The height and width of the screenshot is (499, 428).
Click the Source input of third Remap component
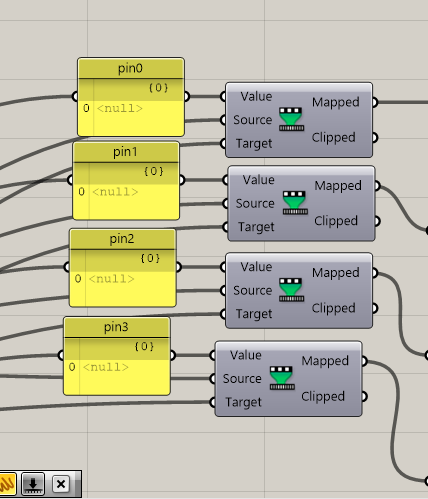click(252, 290)
